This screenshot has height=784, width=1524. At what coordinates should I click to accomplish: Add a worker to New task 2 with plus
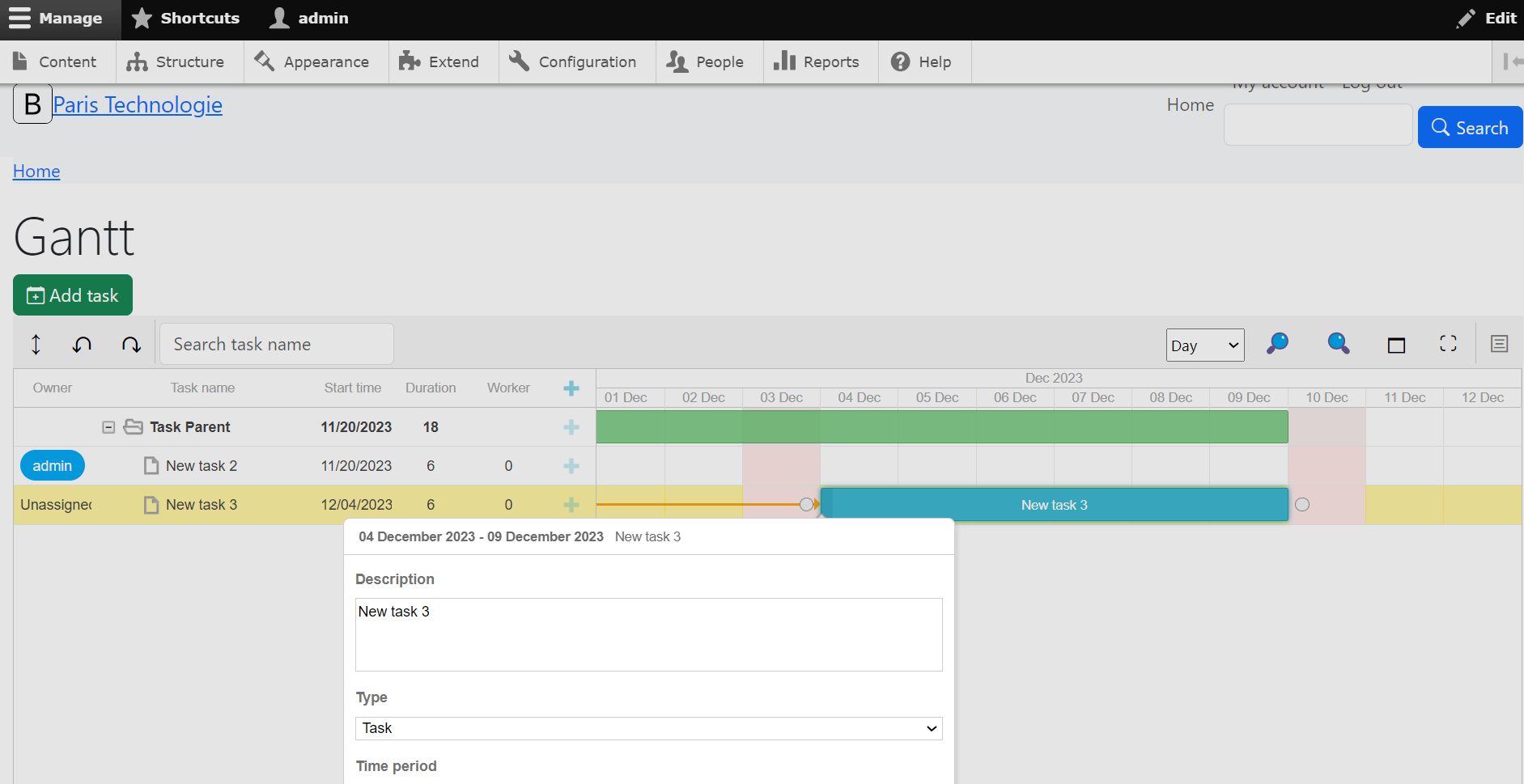pyautogui.click(x=571, y=466)
